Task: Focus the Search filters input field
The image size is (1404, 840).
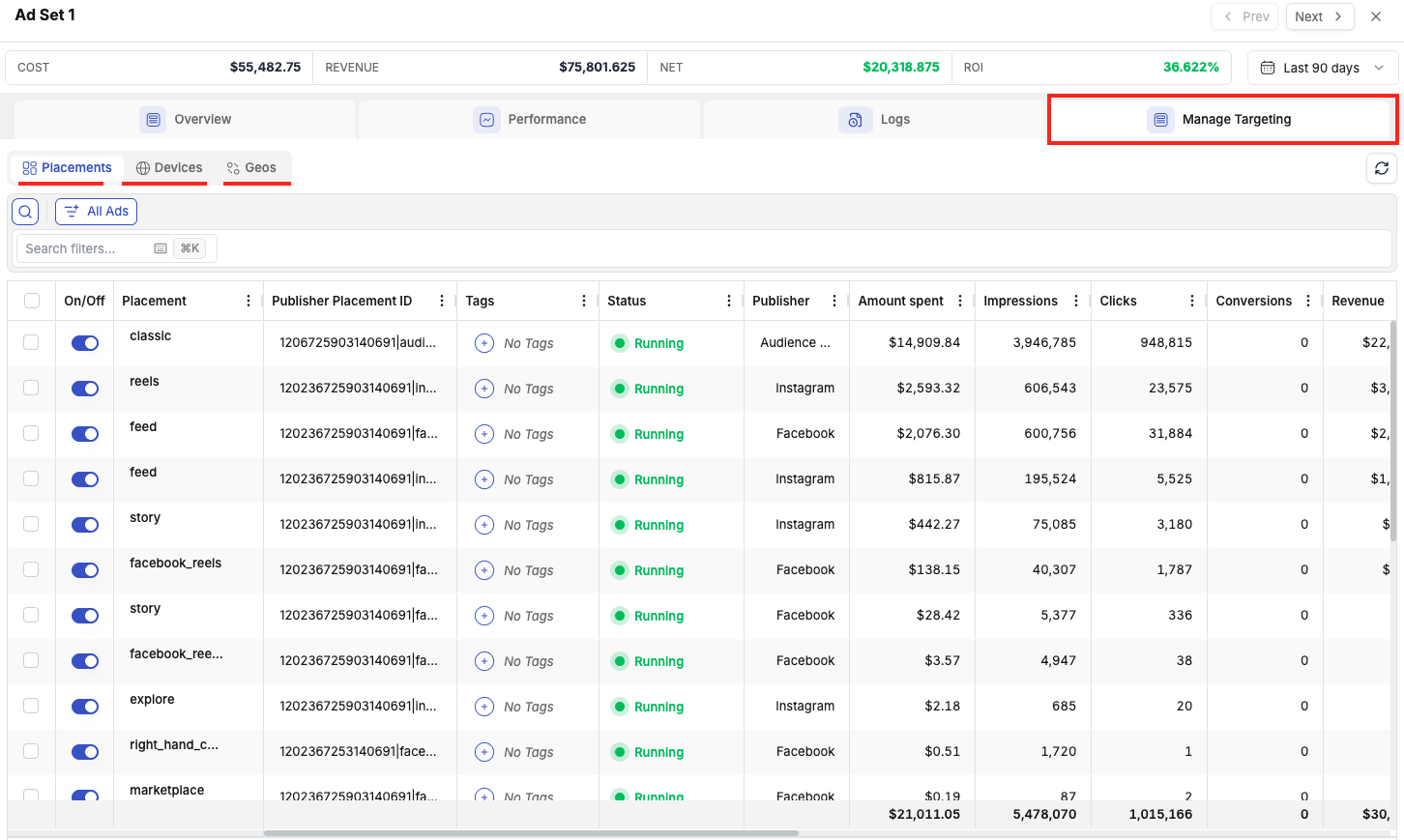Action: tap(85, 248)
